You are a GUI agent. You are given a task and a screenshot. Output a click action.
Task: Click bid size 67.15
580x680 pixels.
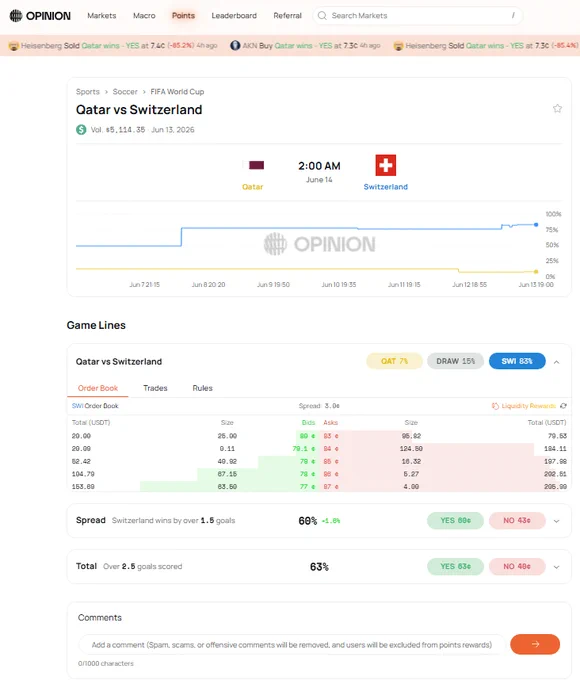227,474
